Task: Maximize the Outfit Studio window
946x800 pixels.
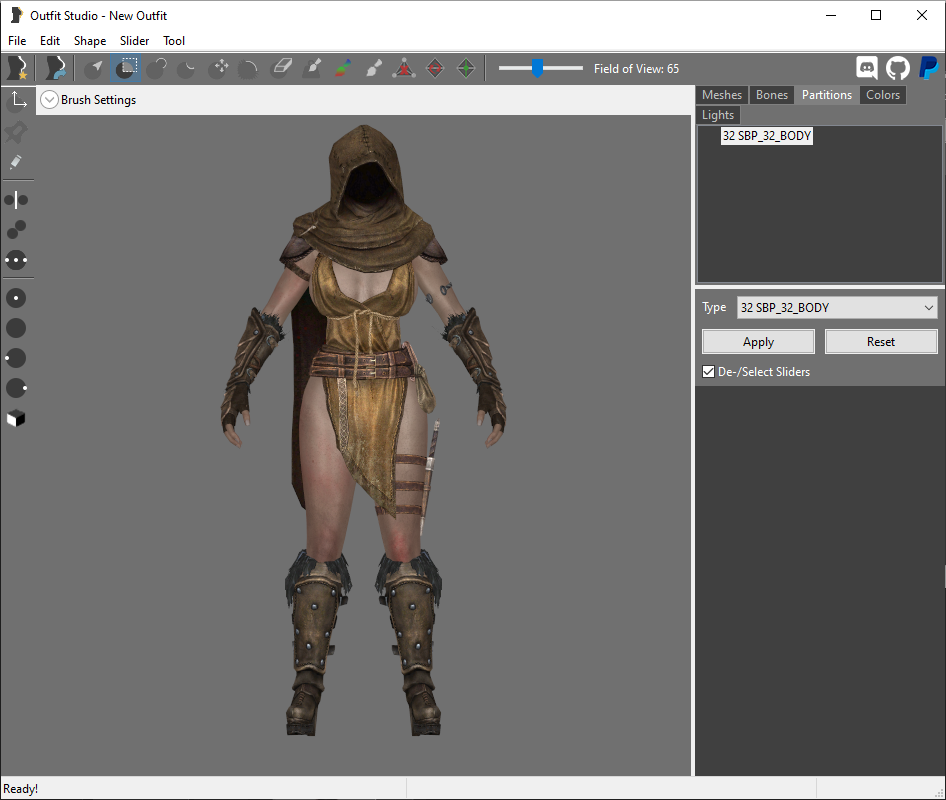Action: point(876,16)
